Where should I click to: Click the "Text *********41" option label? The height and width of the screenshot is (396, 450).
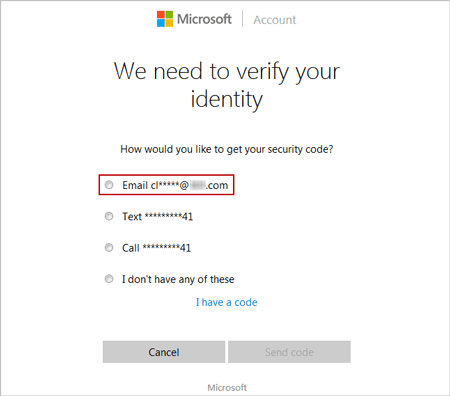tap(157, 217)
